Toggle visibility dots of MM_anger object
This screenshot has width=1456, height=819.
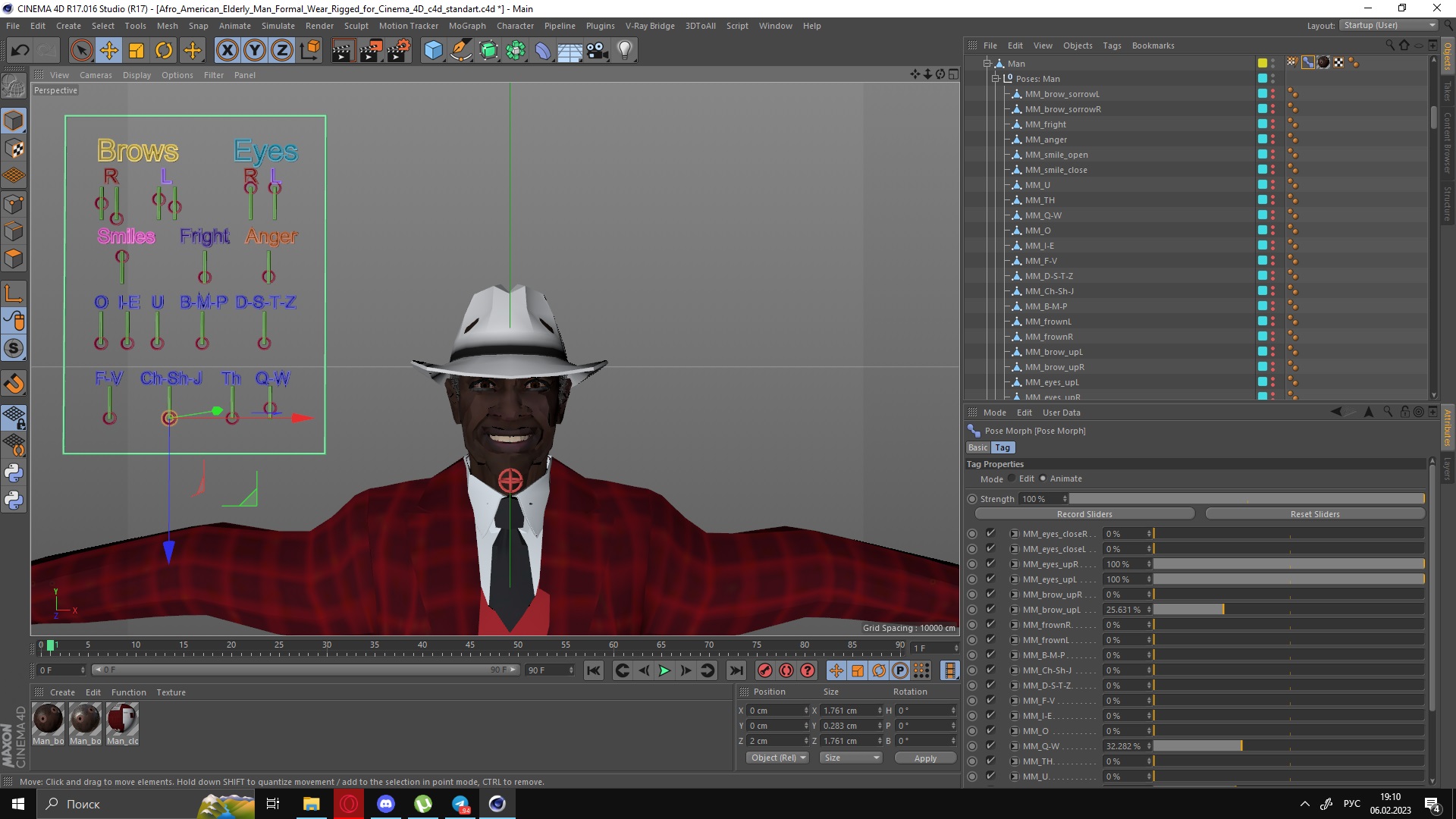[1272, 140]
